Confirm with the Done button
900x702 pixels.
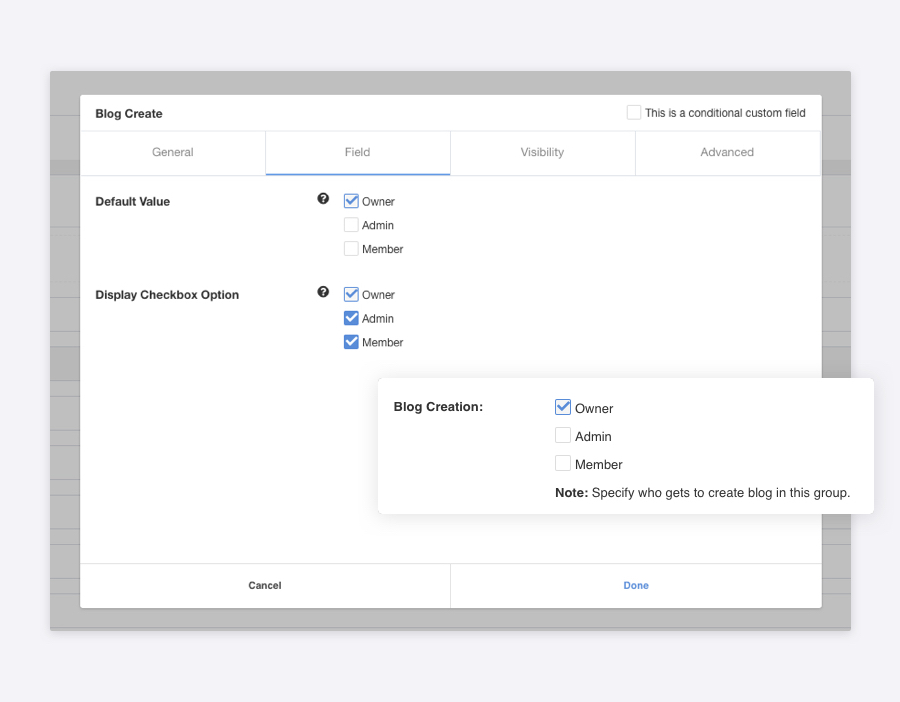[636, 585]
